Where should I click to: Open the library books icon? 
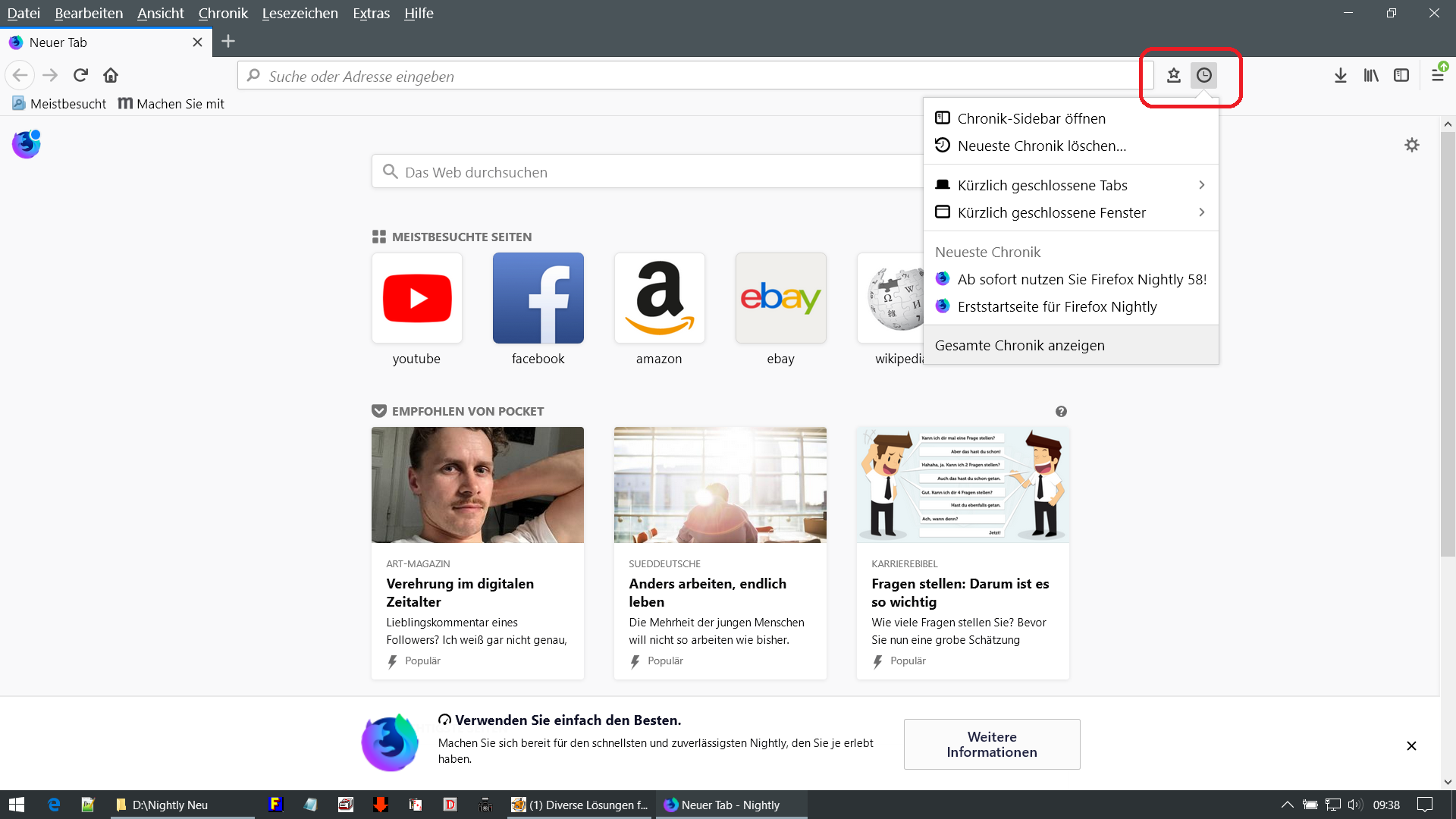pos(1371,75)
